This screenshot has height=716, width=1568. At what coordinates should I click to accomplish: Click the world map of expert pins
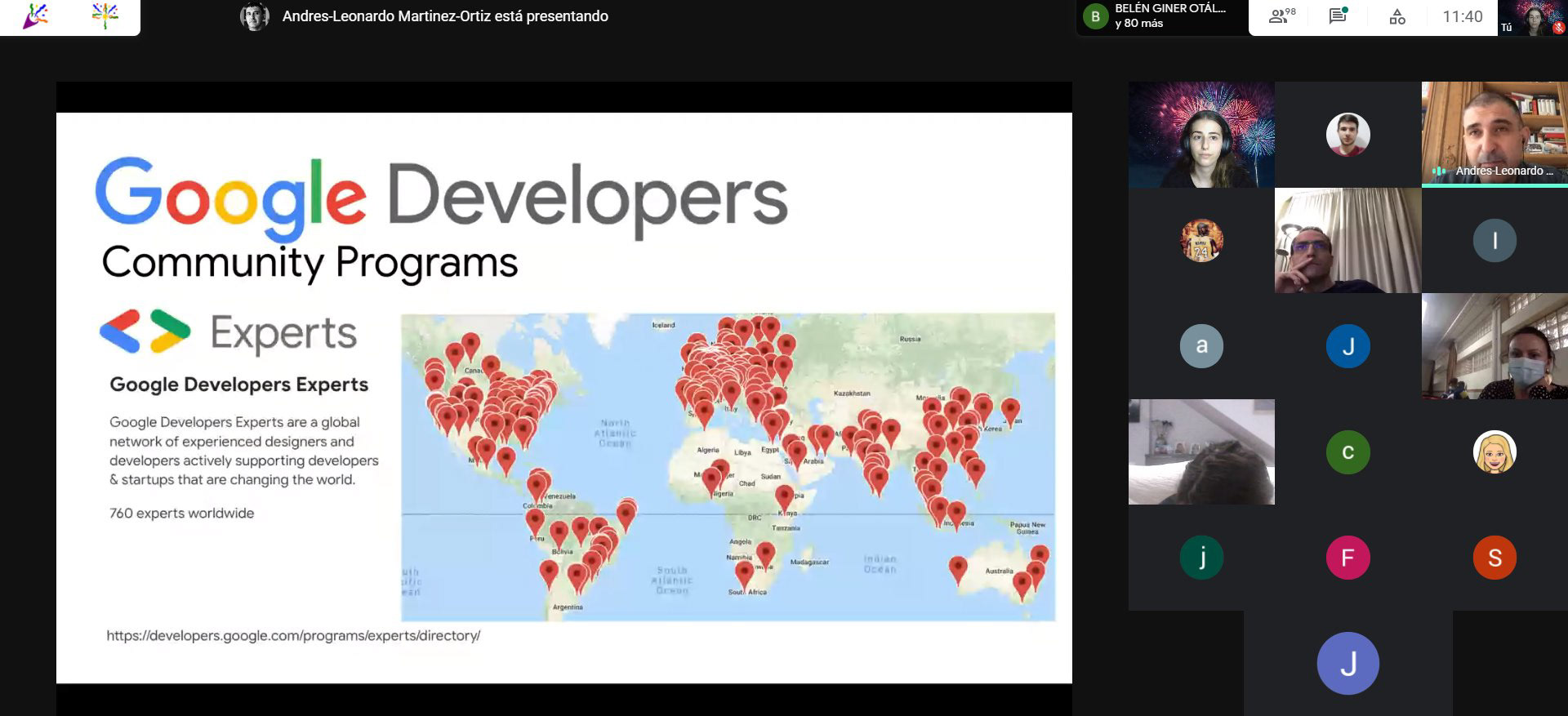[x=728, y=467]
